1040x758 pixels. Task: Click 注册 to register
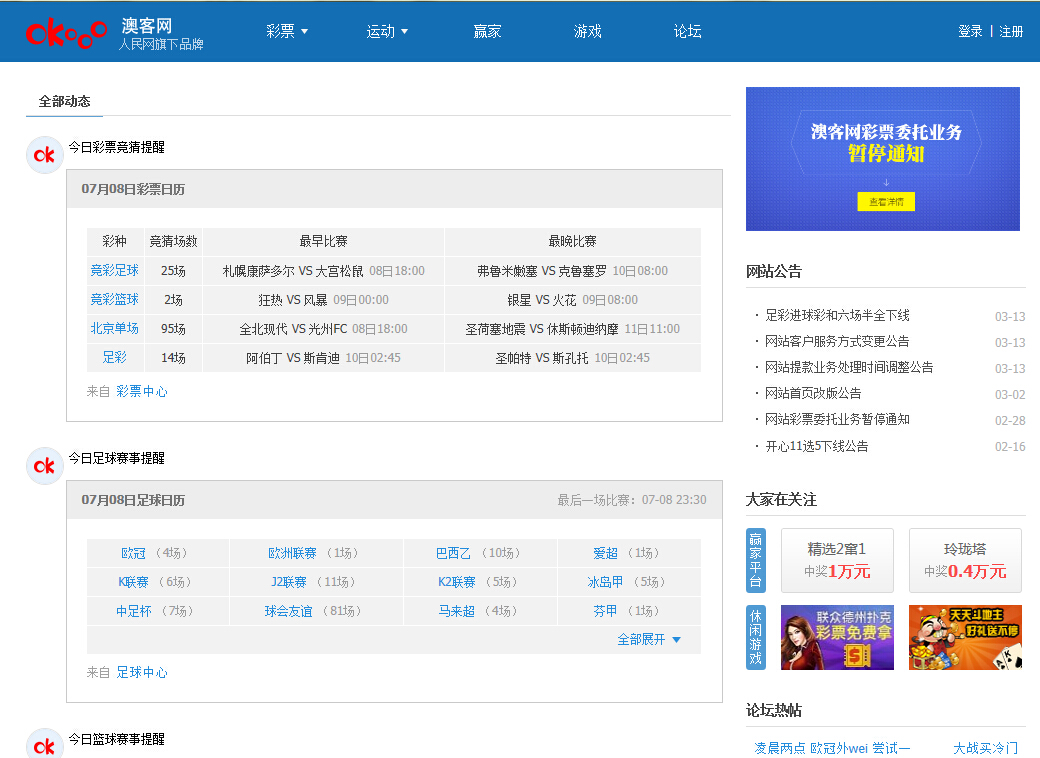pos(1011,31)
